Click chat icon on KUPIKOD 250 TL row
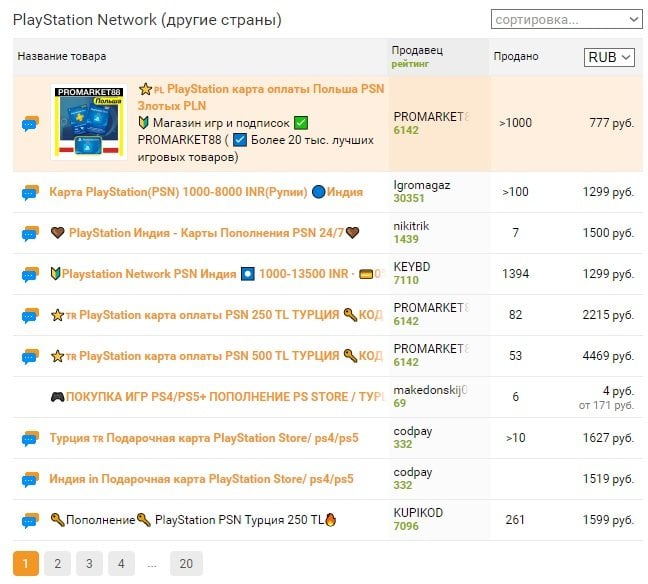648x584 pixels. point(30,520)
